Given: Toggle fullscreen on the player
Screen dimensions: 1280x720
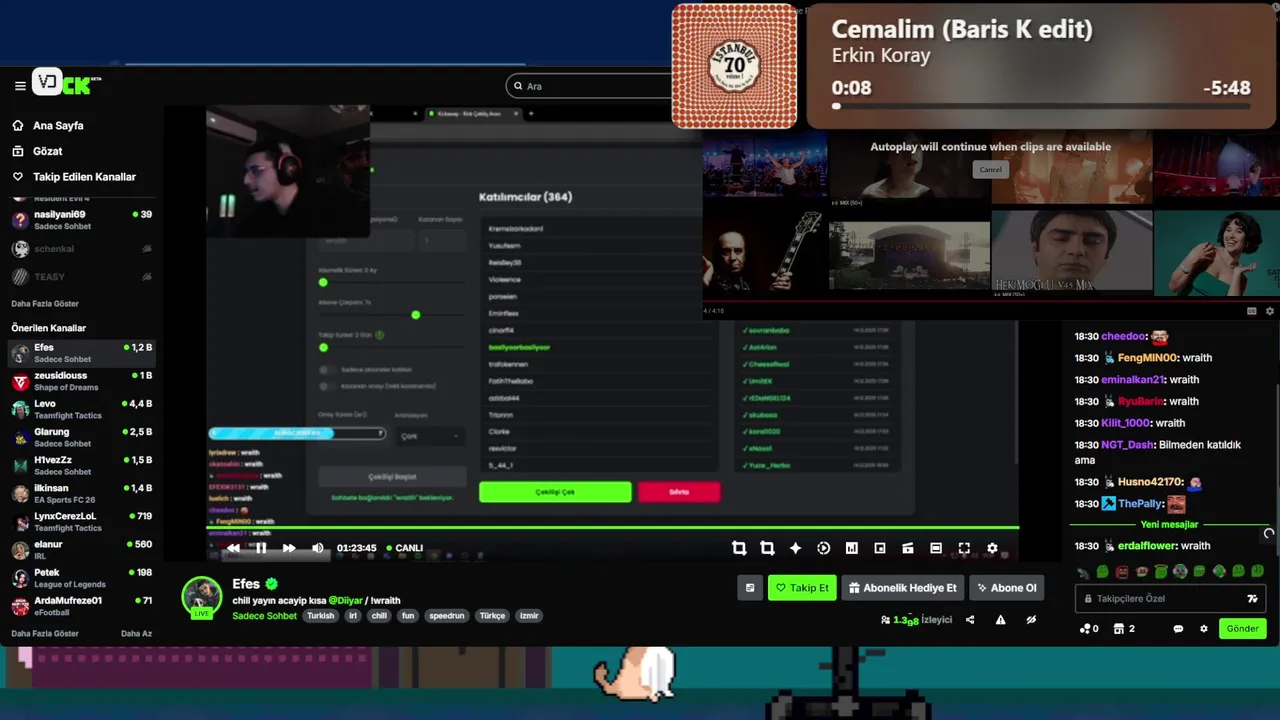Looking at the screenshot, I should click(x=964, y=548).
